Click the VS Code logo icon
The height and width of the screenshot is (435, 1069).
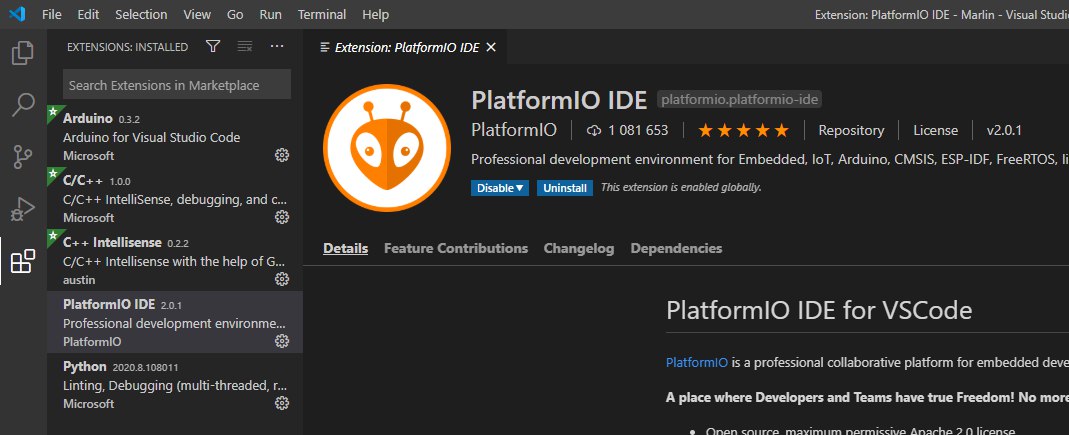16,14
